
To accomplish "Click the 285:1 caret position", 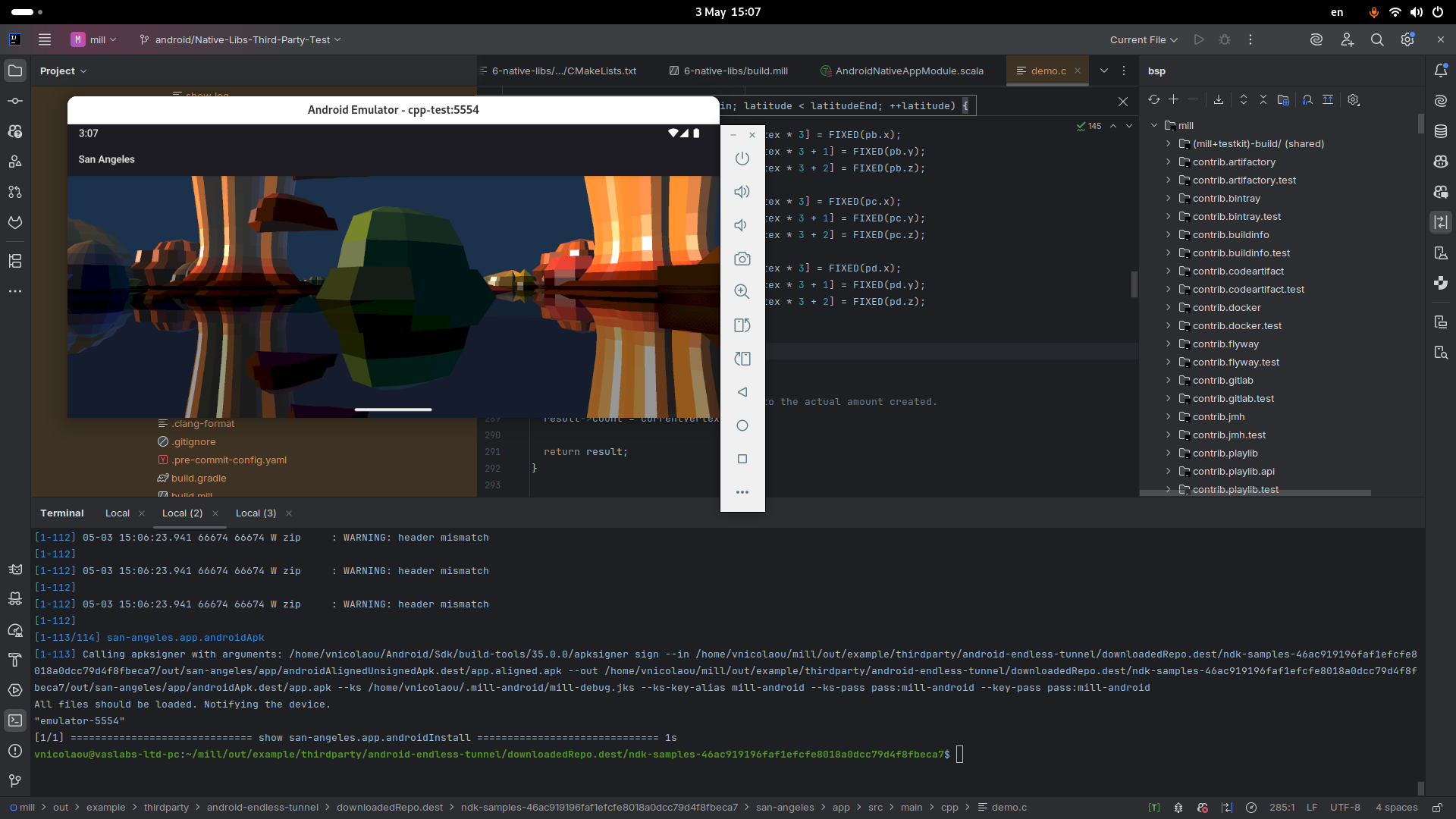I will pos(1282,808).
